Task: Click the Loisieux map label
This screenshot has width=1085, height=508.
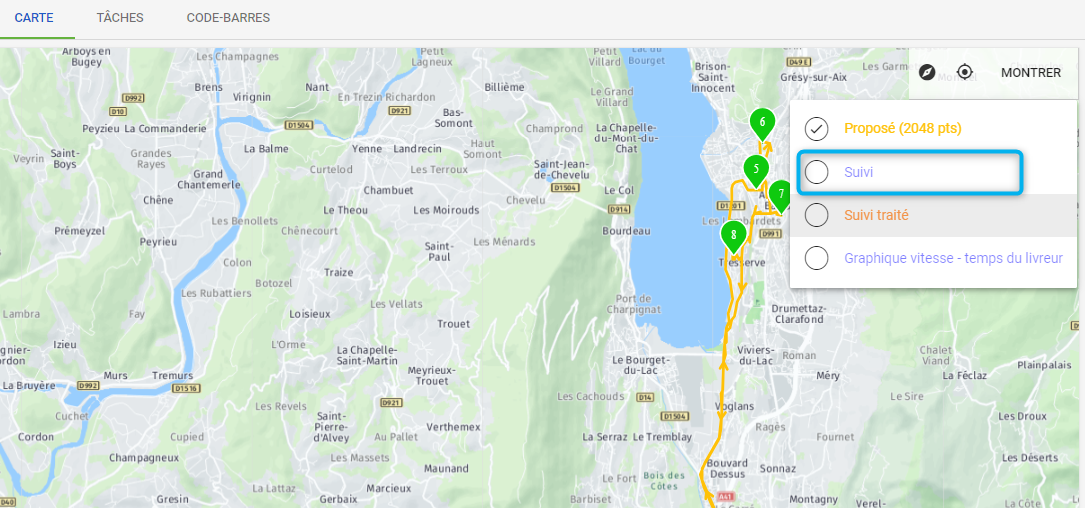Action: pos(309,314)
